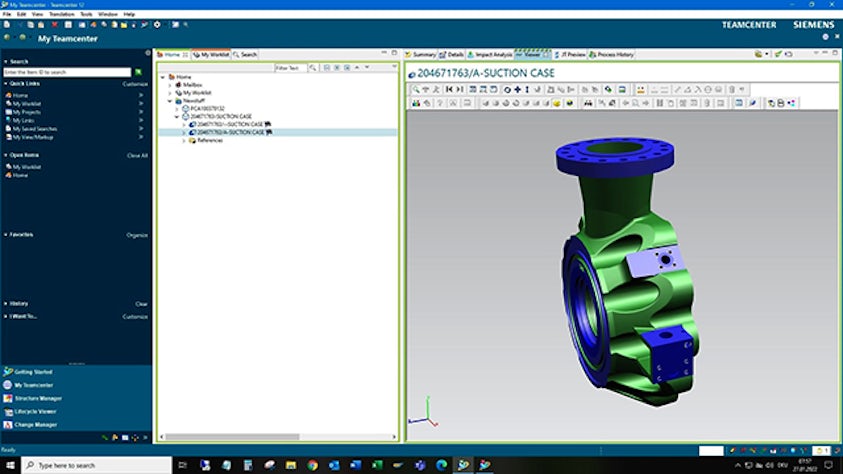The height and width of the screenshot is (474, 843).
Task: Click the gear icon in main toolbar
Action: [x=157, y=25]
